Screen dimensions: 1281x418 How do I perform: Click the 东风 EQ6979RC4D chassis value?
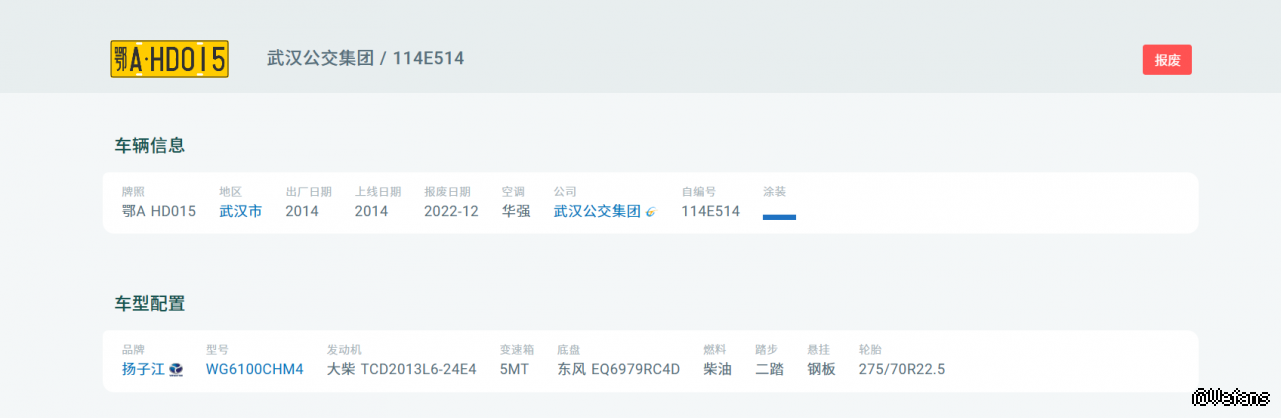pos(618,369)
